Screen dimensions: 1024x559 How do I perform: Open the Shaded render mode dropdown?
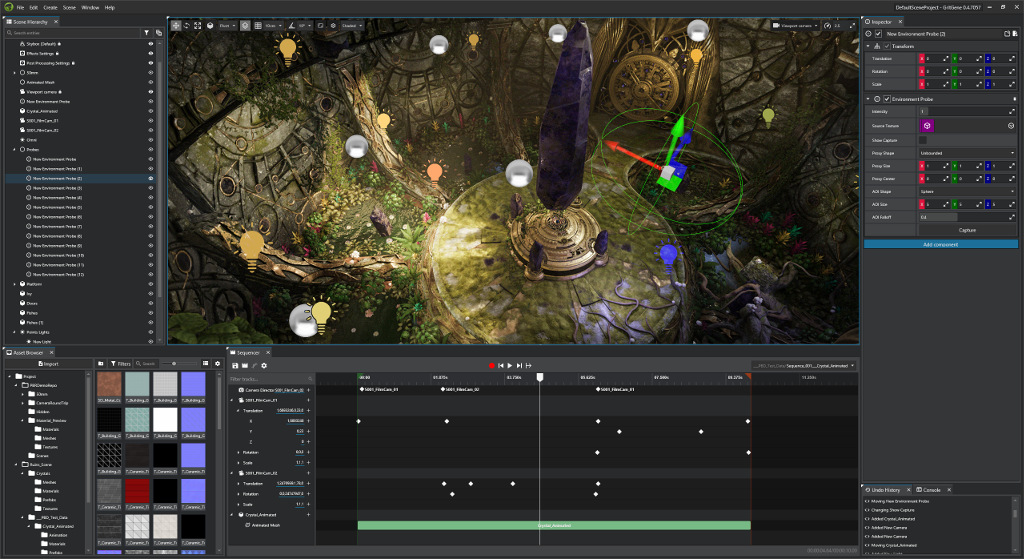tap(352, 25)
